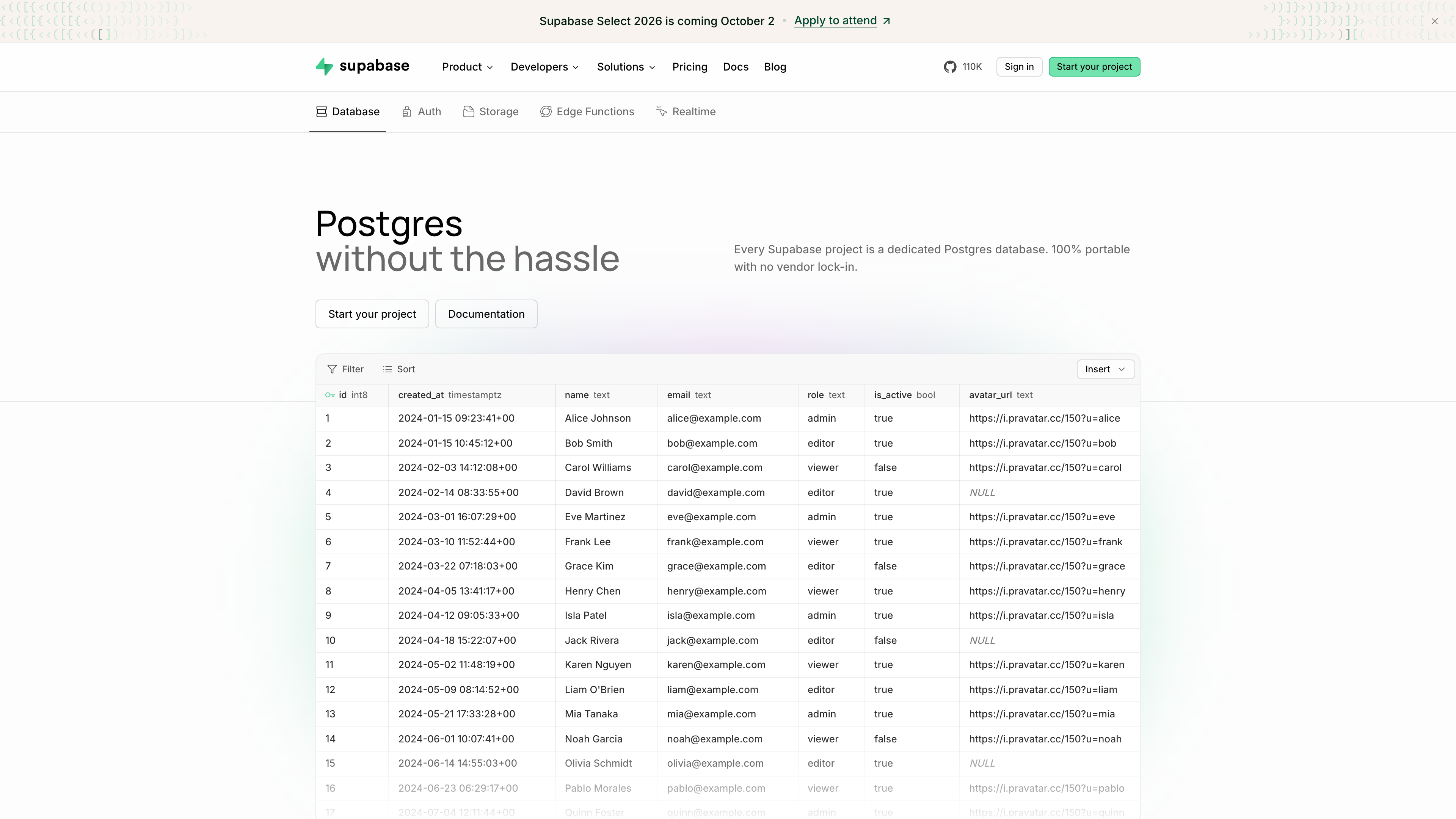The width and height of the screenshot is (1456, 819).
Task: Select the bob@example.com email cell
Action: tap(728, 443)
